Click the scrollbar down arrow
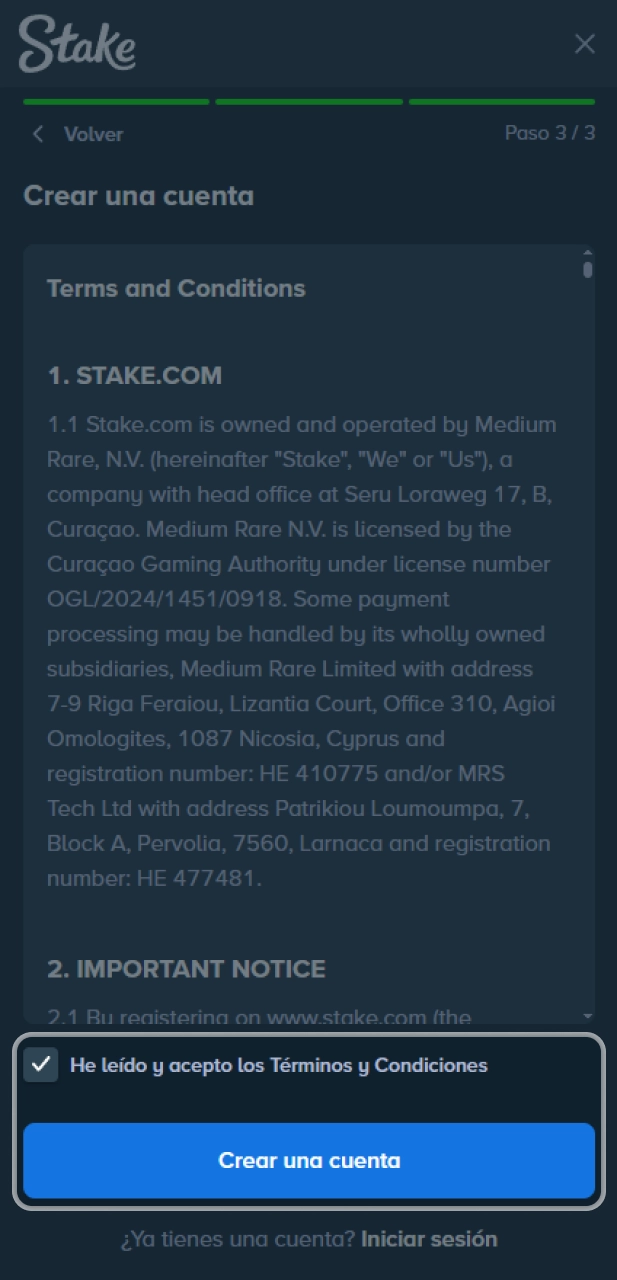 [x=588, y=1013]
